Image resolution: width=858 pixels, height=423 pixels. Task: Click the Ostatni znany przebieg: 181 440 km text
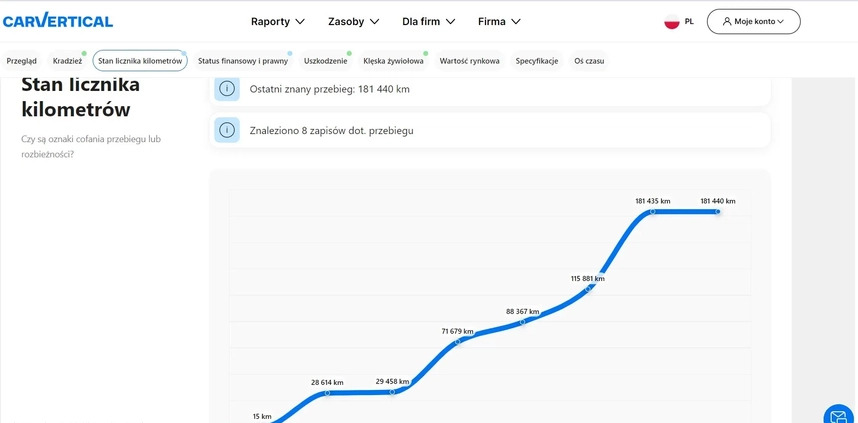[329, 89]
